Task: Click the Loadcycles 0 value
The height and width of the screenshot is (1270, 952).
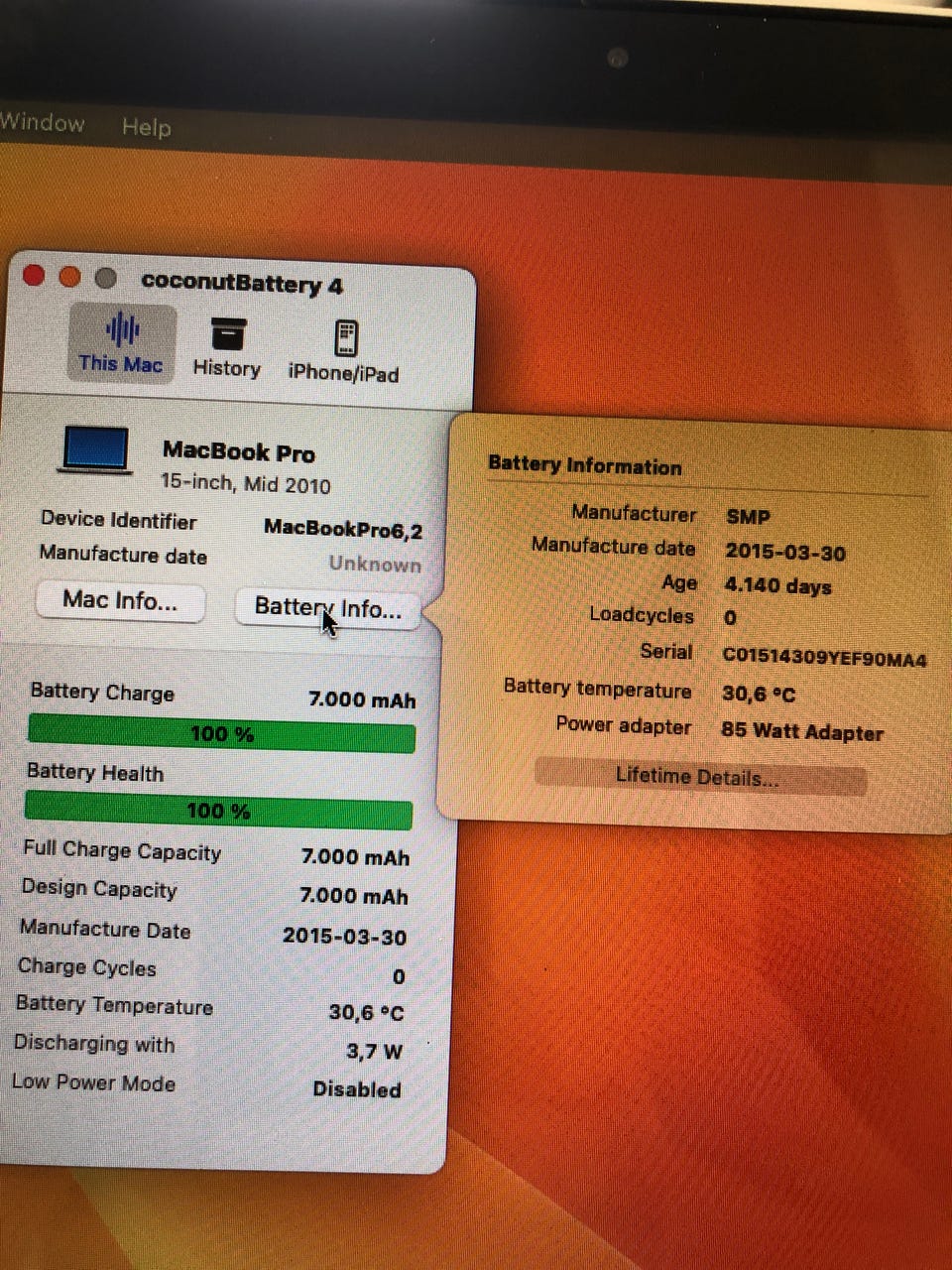Action: [730, 618]
